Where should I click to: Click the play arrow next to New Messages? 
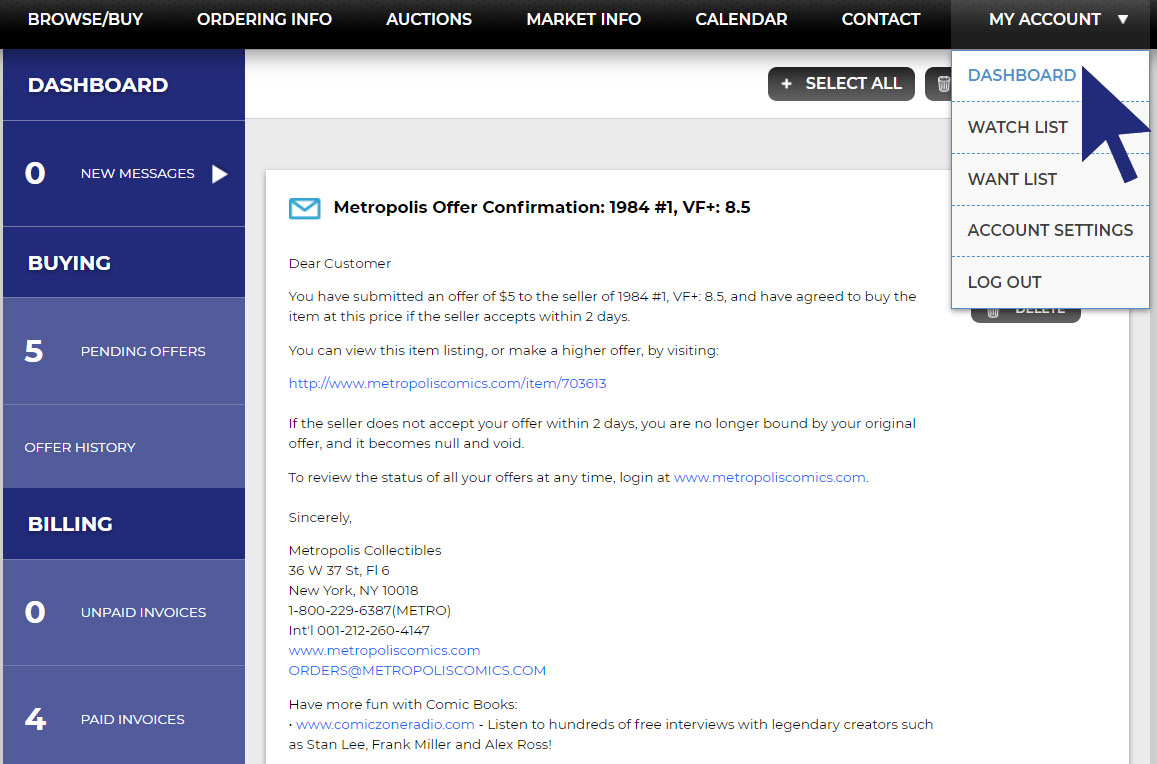tap(219, 173)
